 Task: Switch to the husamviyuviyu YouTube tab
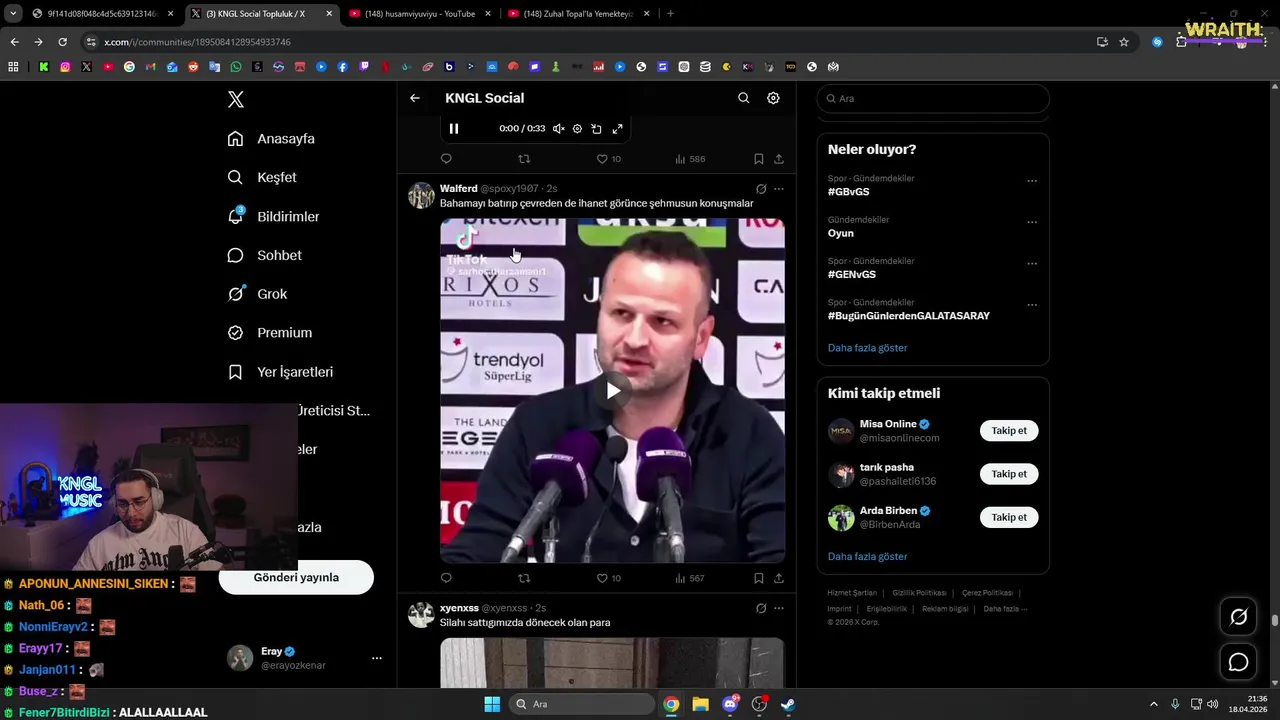[x=419, y=14]
